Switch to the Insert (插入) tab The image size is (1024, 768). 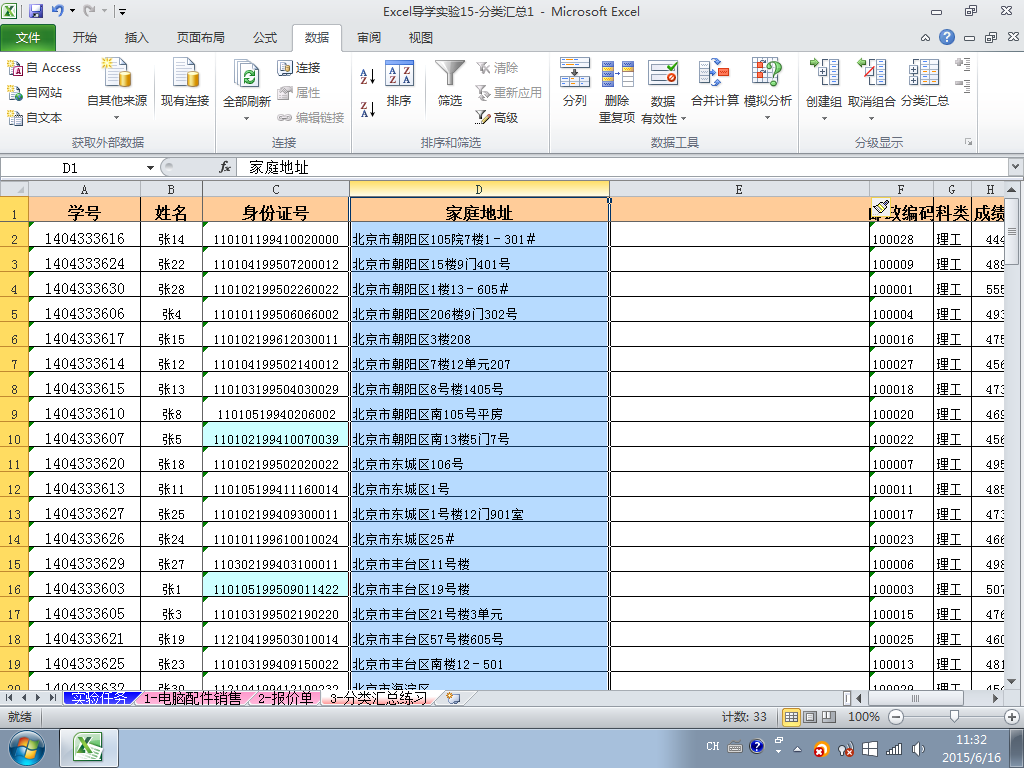(136, 38)
